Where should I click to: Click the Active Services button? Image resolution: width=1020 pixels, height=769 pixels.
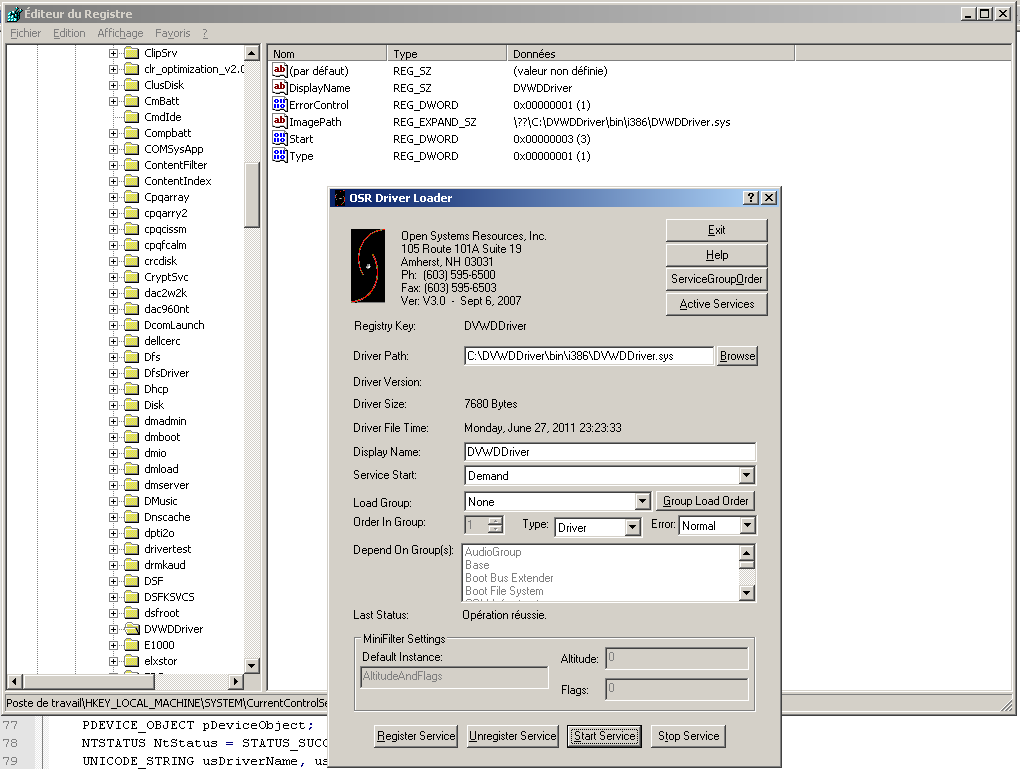tap(716, 304)
